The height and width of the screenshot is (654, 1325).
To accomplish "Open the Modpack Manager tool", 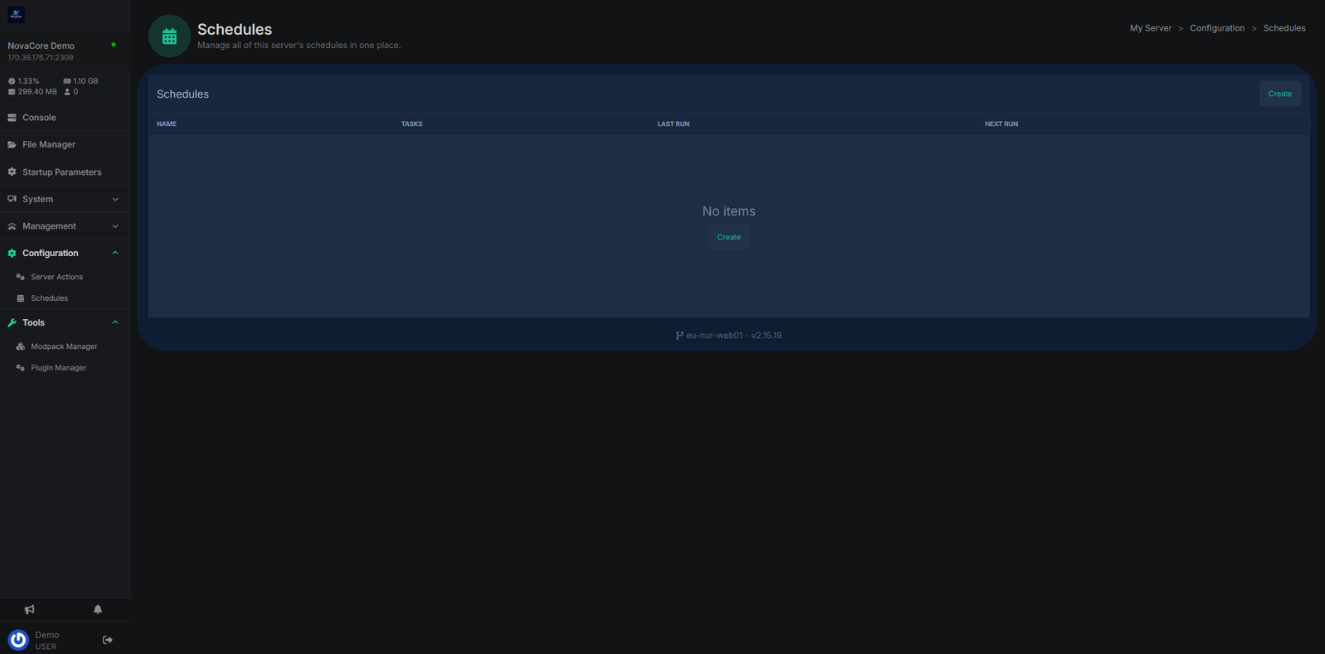I will pos(63,346).
